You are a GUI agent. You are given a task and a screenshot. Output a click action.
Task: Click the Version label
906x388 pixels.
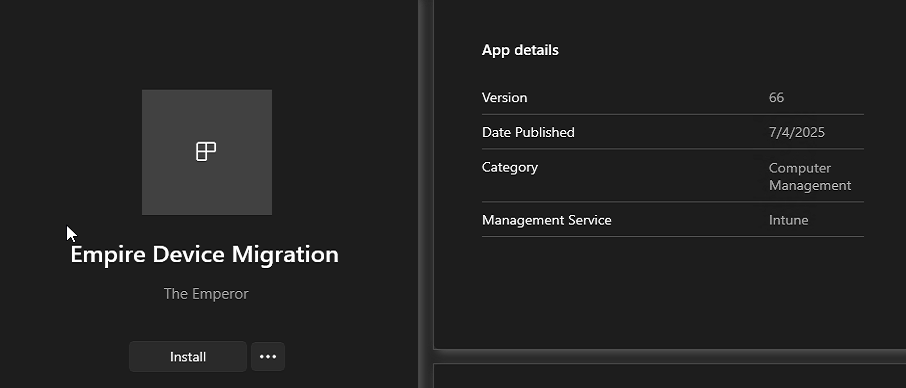504,98
